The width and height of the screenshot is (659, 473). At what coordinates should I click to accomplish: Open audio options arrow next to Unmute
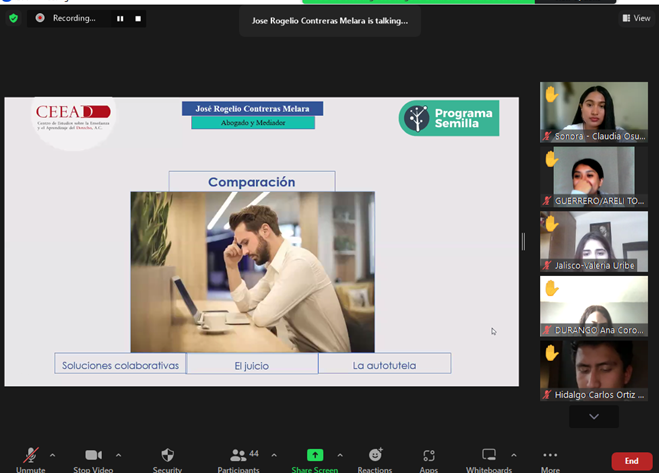pos(53,455)
